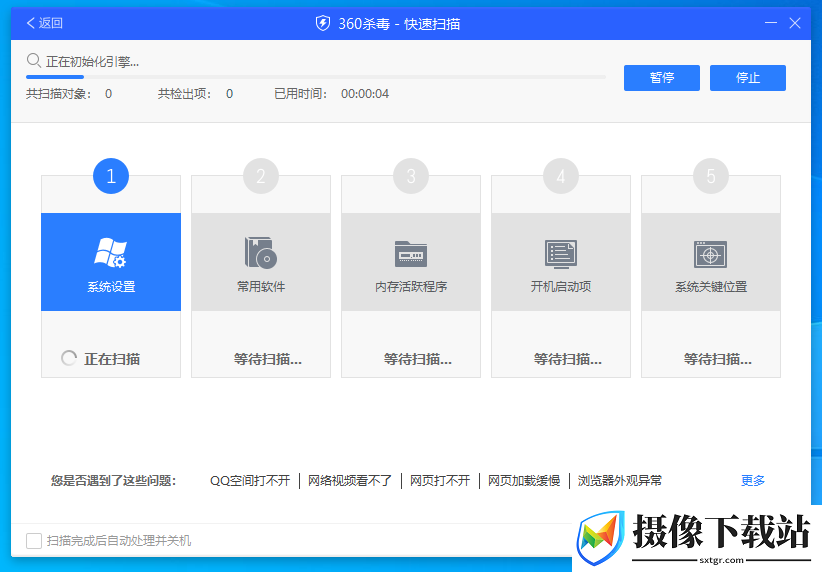Screen dimensions: 822x572
Task: Open the QQ空间打不开 help link
Action: [250, 481]
